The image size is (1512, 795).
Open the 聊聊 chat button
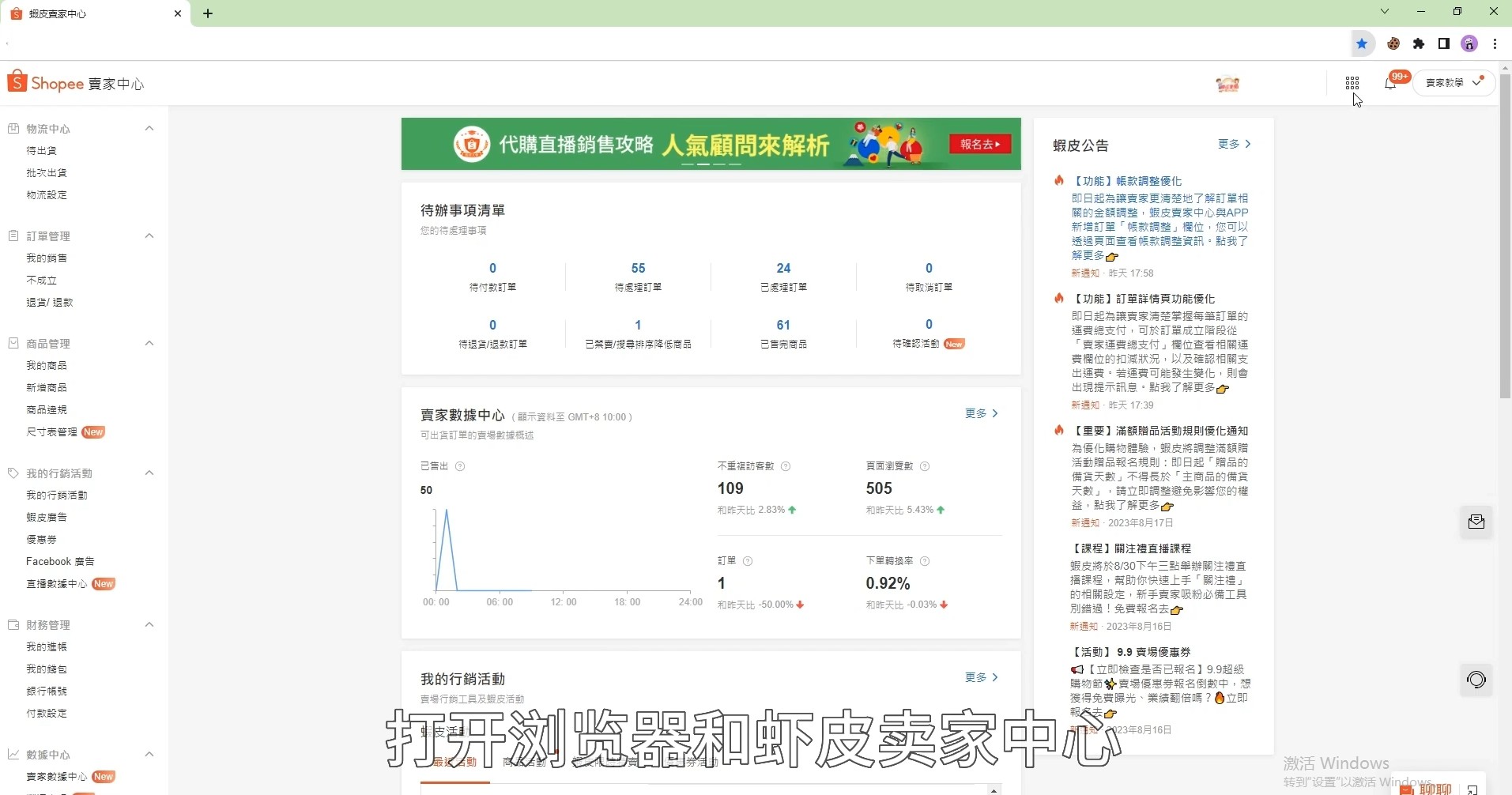[x=1426, y=789]
